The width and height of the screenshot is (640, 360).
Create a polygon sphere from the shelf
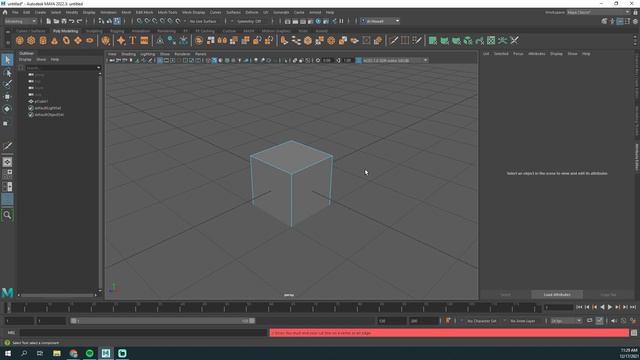[x=20, y=40]
